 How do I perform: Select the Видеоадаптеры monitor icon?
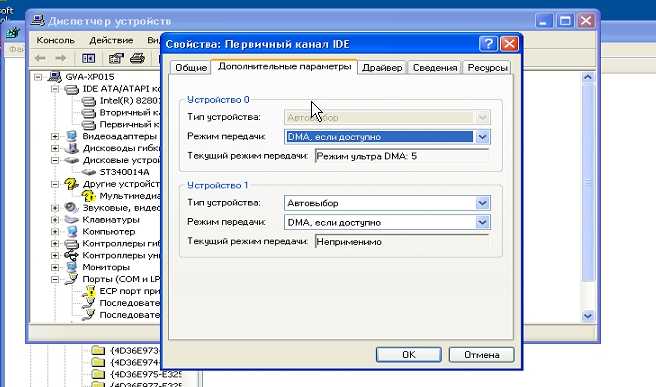click(x=72, y=136)
